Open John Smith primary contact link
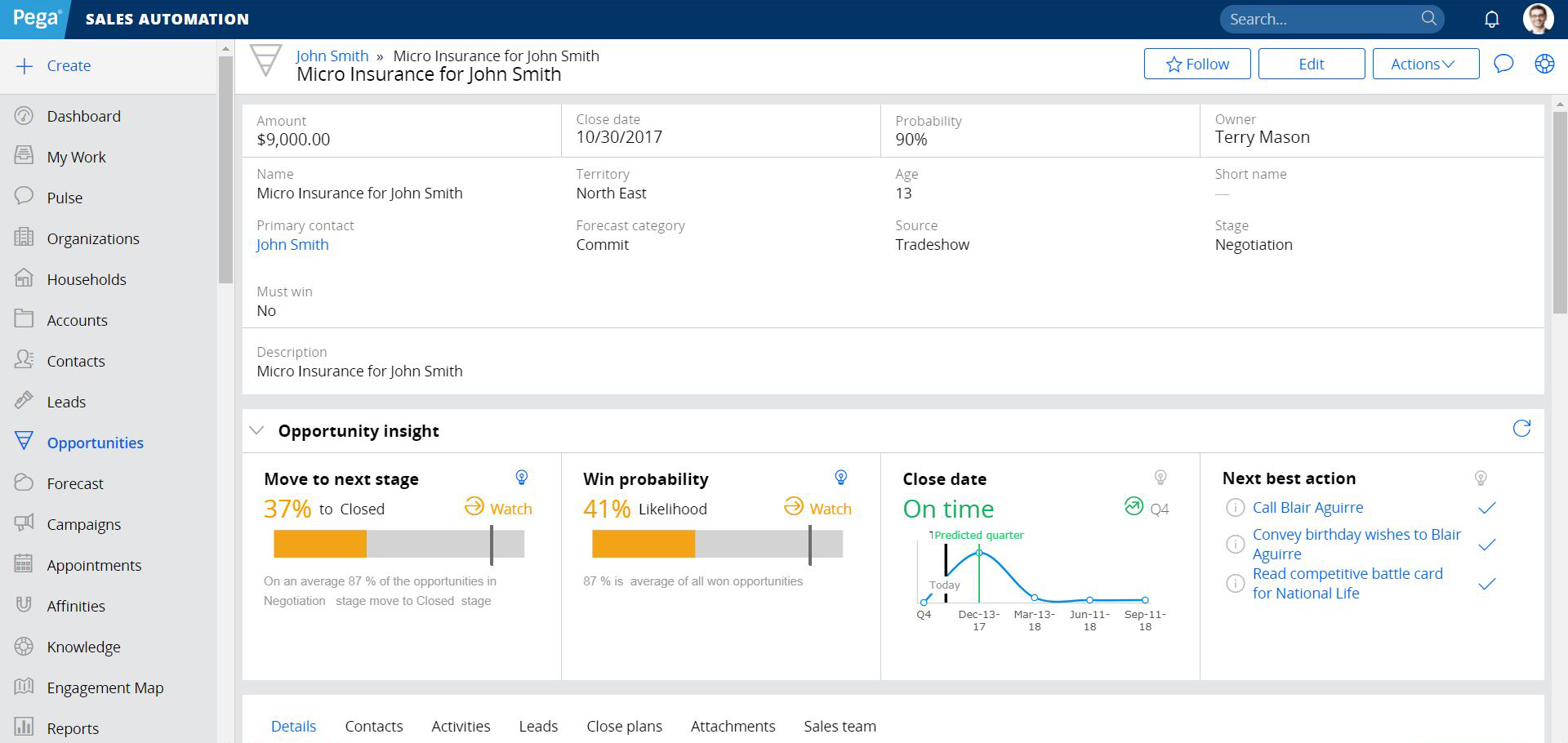 292,245
